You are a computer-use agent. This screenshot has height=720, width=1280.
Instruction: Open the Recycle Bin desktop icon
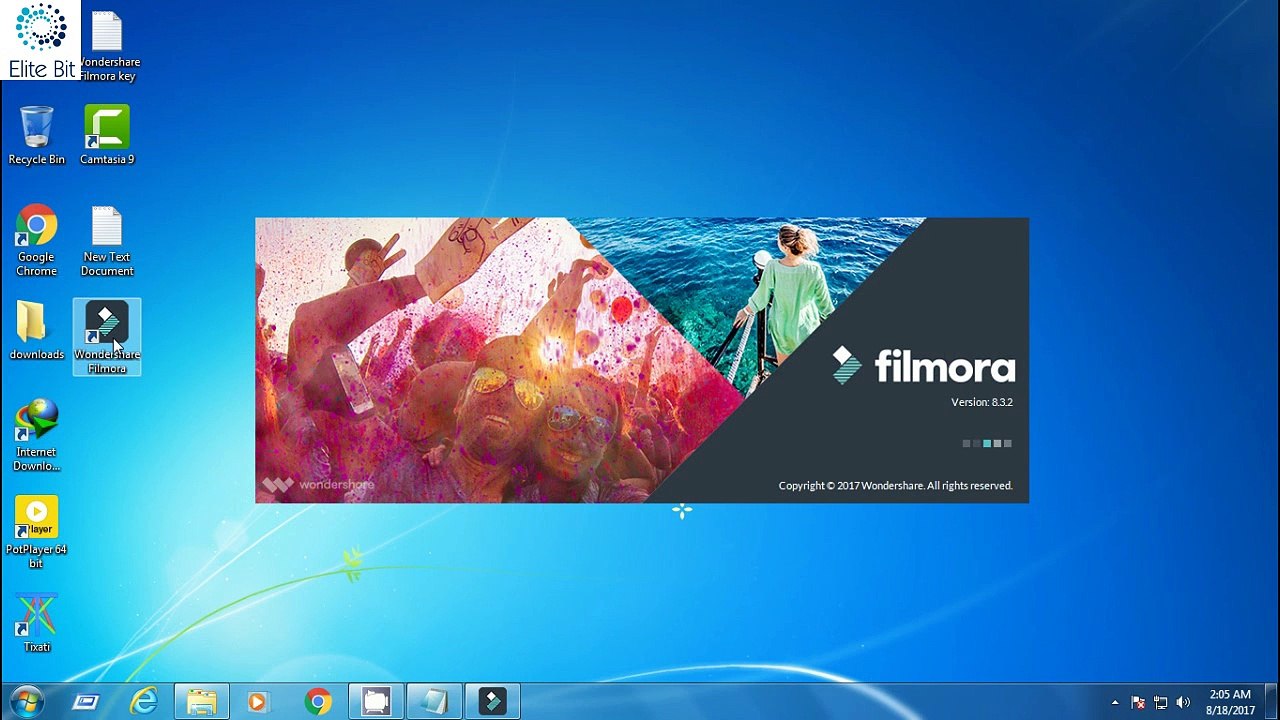(x=36, y=135)
